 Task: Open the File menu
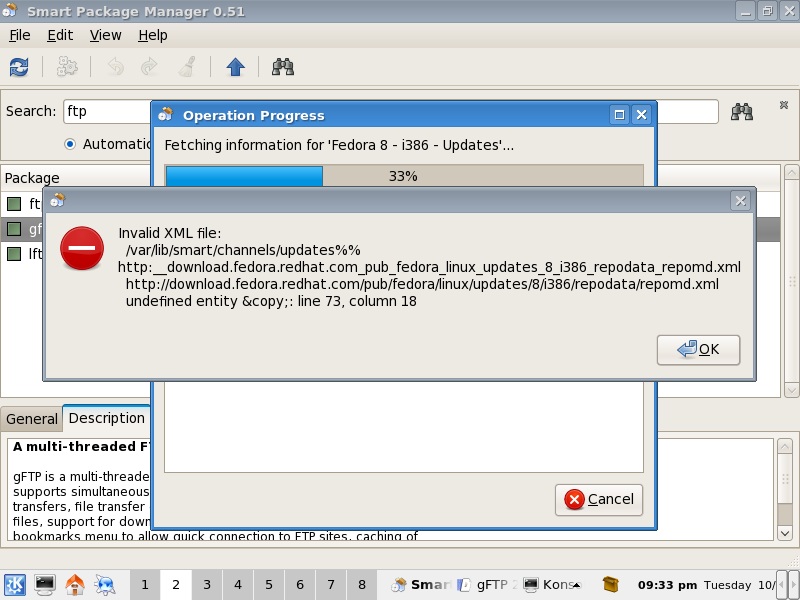(x=20, y=35)
